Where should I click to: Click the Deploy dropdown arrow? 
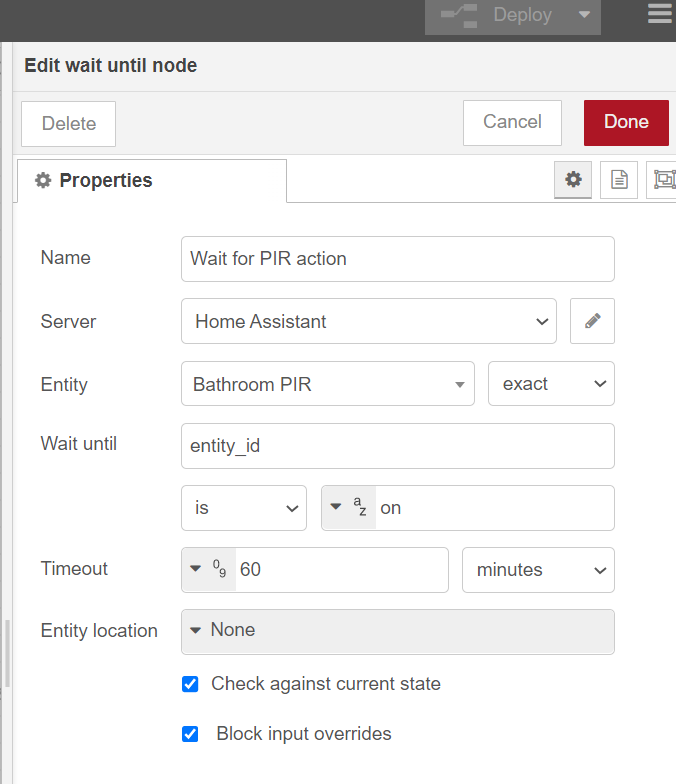[x=584, y=15]
